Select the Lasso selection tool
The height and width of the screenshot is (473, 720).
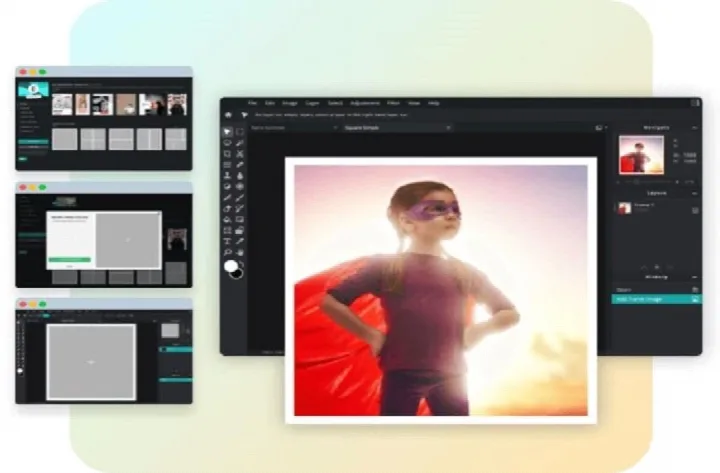[227, 143]
